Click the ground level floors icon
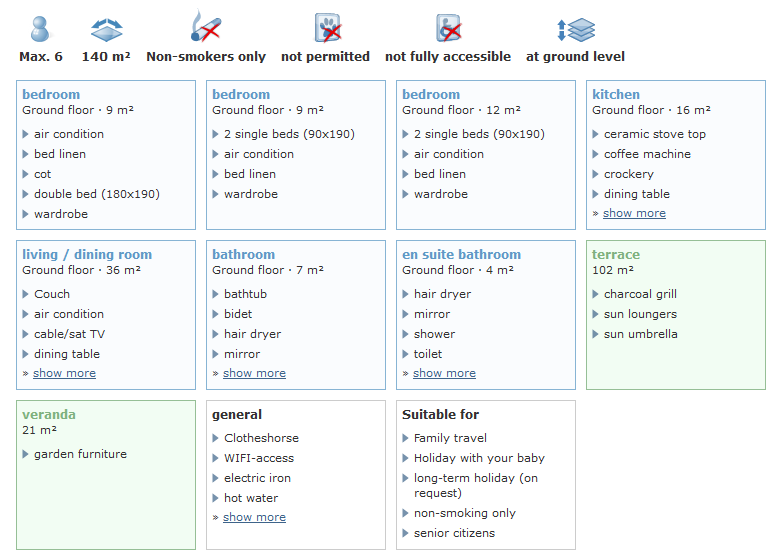Image resolution: width=782 pixels, height=560 pixels. 576,29
